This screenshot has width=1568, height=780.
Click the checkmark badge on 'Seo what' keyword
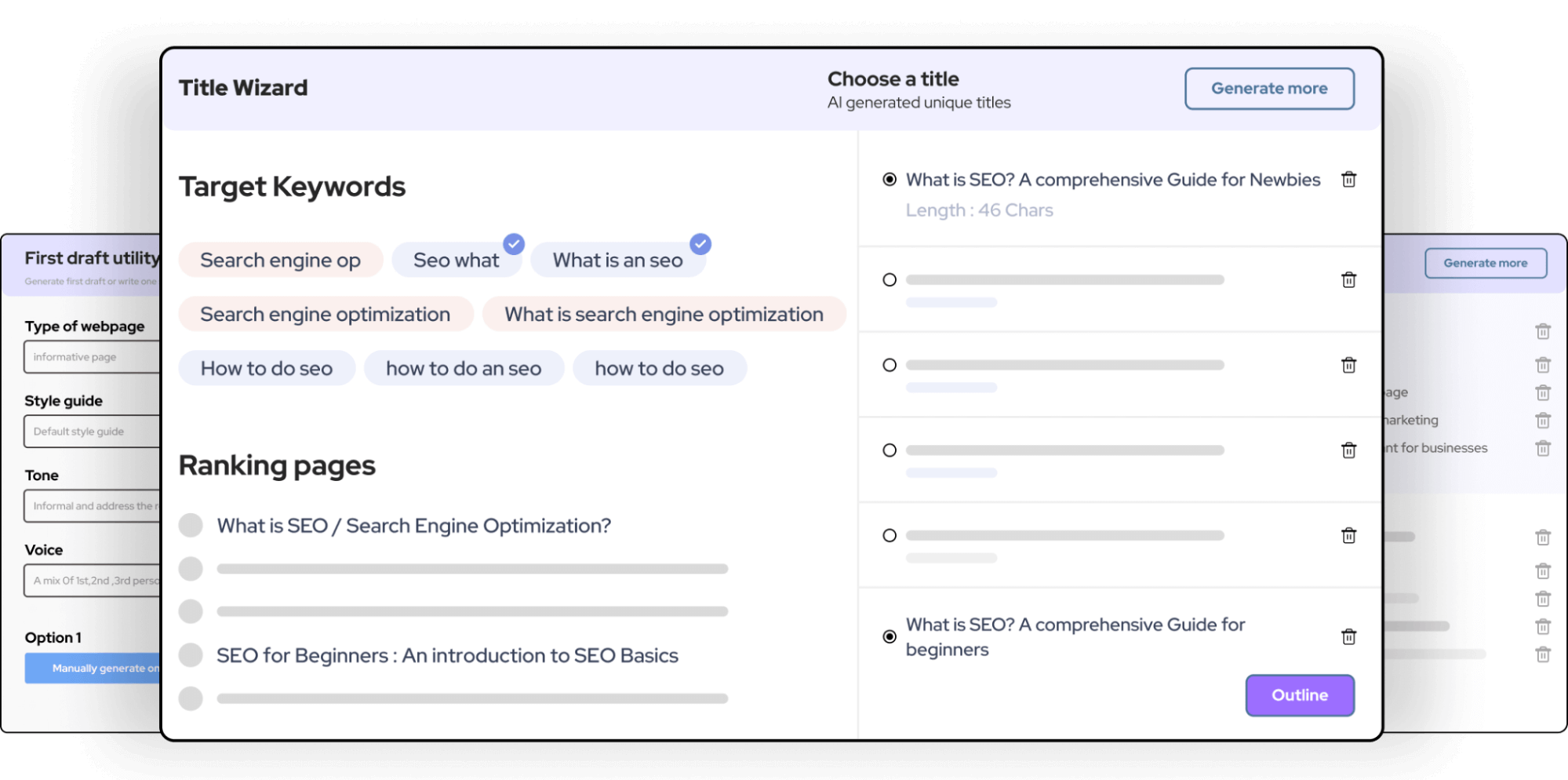pos(514,244)
